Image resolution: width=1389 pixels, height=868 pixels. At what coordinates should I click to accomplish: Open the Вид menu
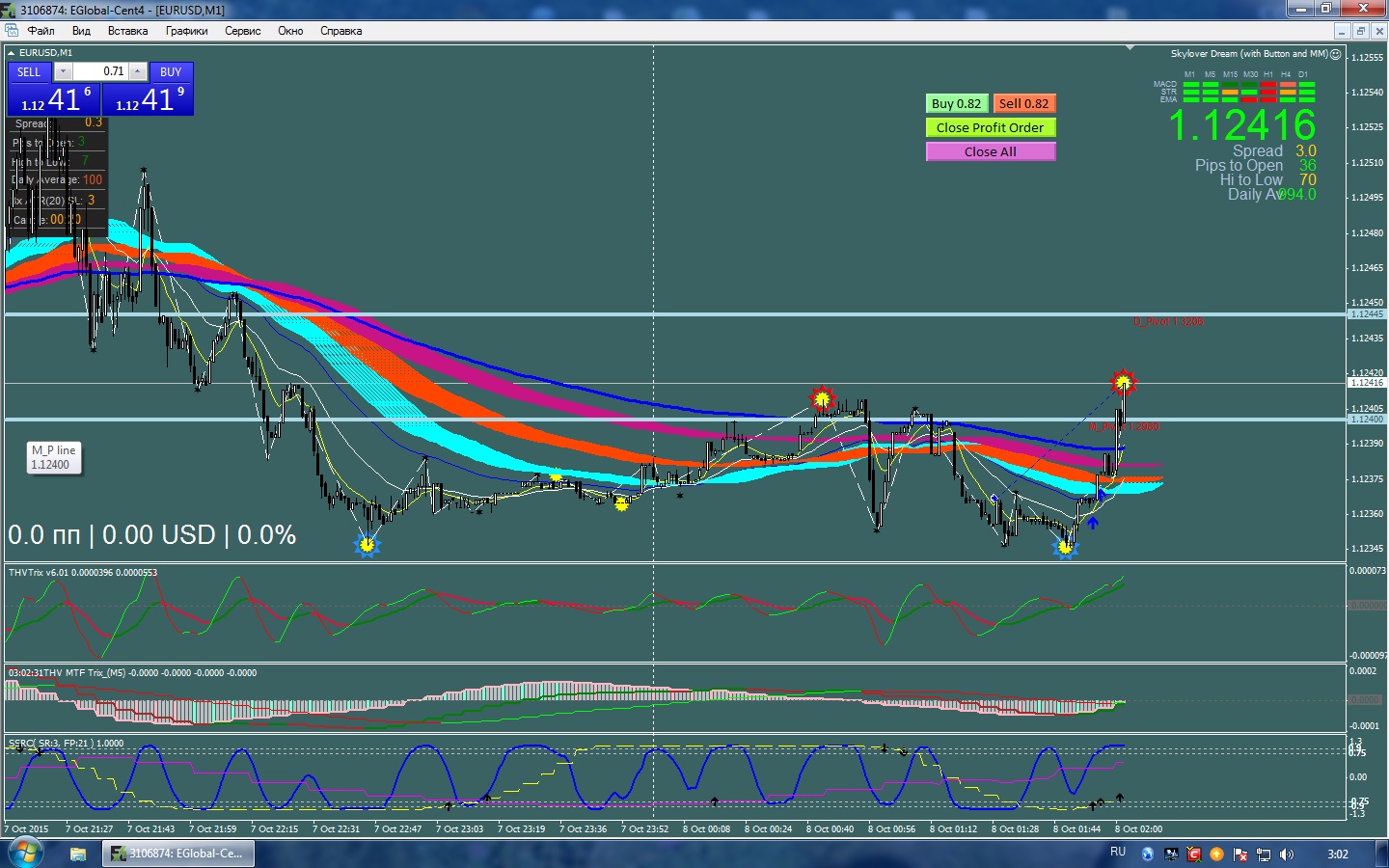pos(81,31)
